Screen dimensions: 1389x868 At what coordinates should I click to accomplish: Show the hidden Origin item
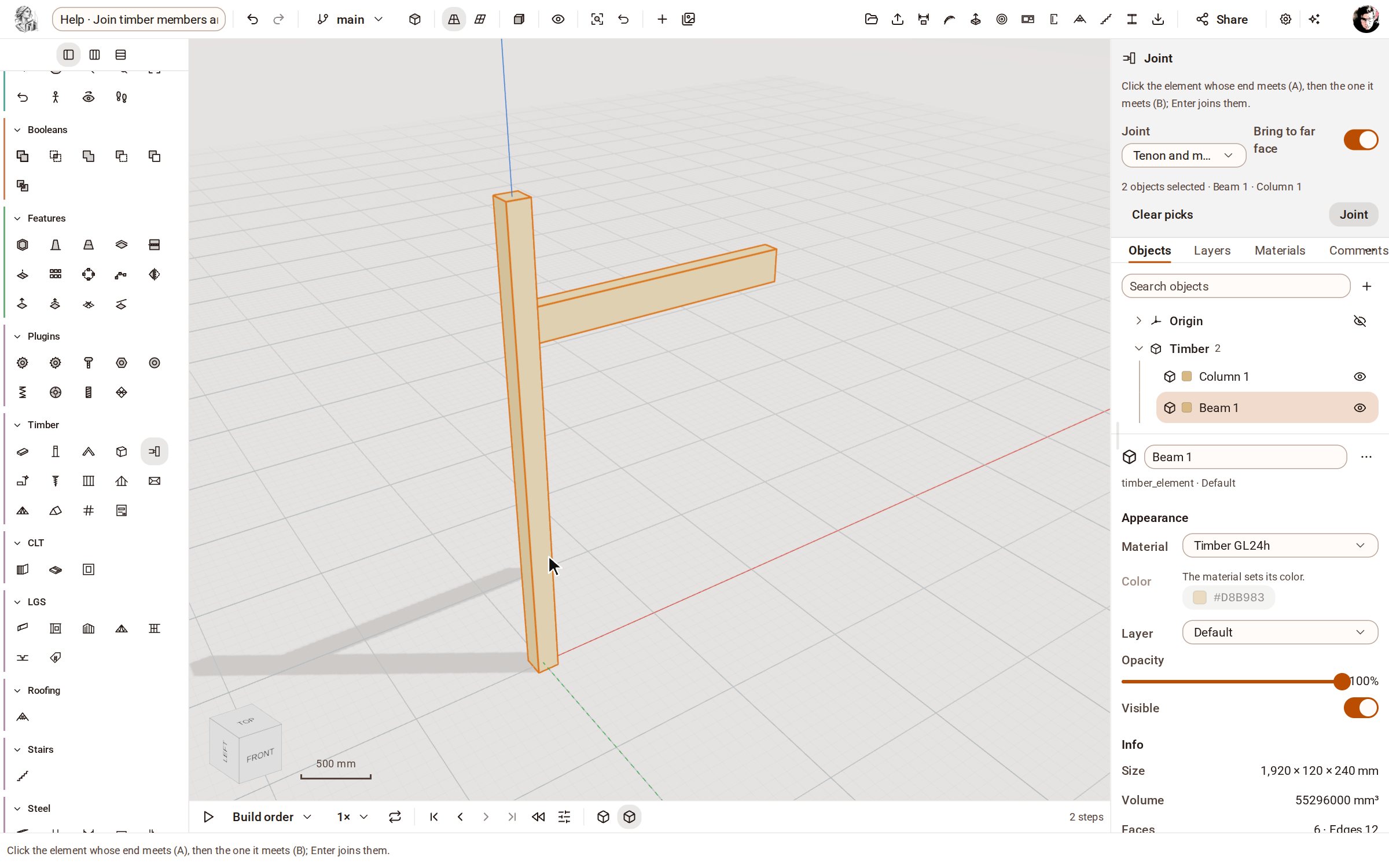1359,321
